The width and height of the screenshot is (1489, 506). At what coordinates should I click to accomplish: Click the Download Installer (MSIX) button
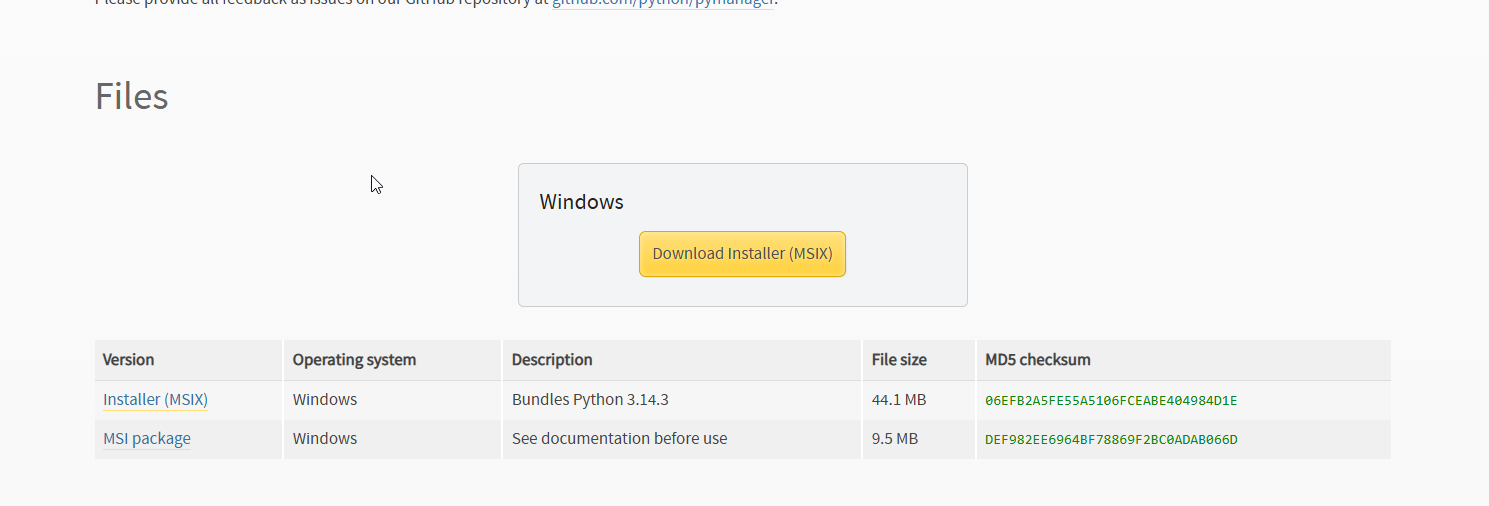click(742, 254)
